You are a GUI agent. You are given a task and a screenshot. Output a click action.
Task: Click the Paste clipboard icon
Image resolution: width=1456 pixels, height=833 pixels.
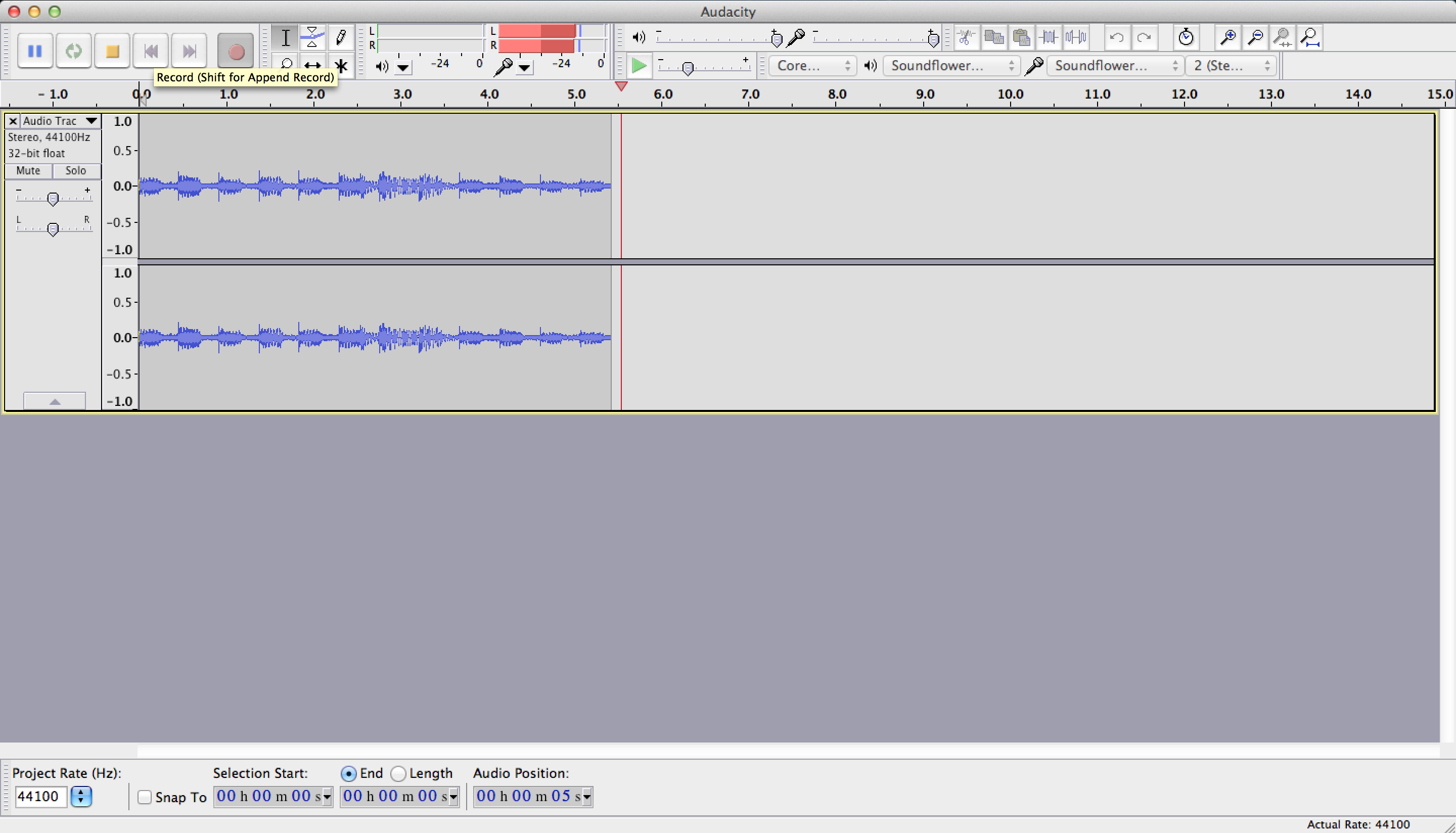pos(1021,38)
